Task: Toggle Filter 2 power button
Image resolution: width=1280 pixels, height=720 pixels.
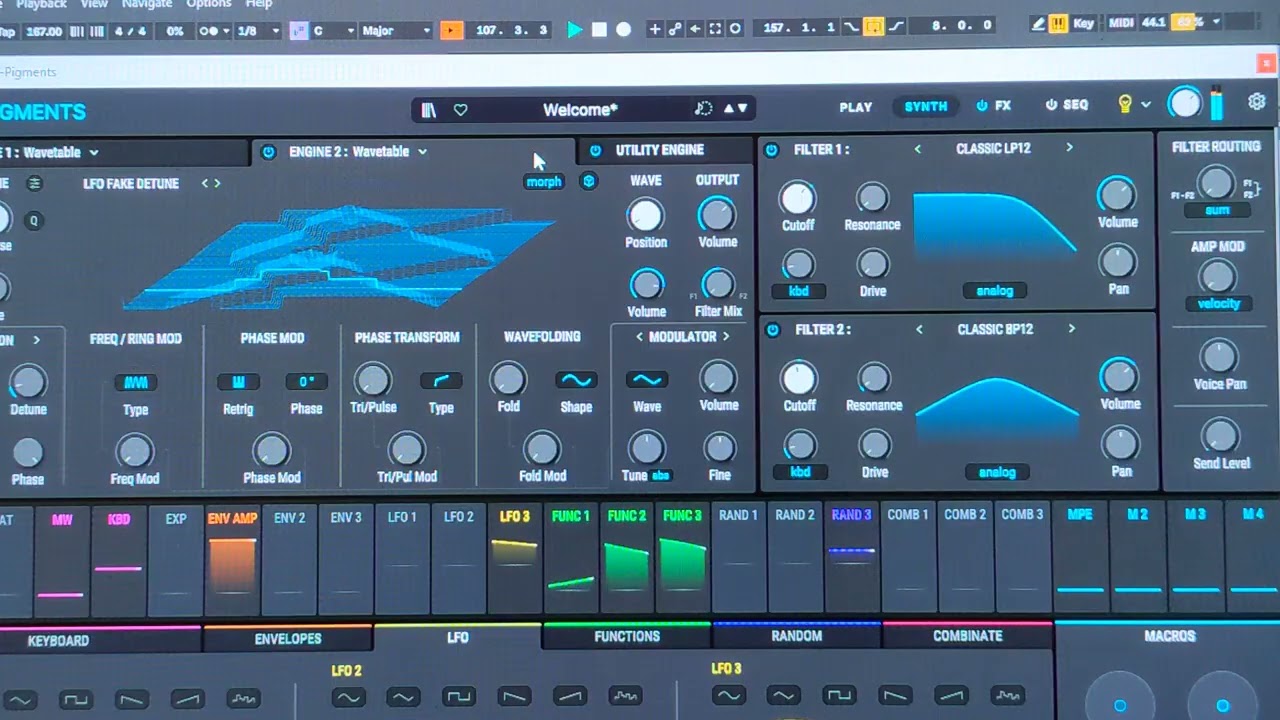Action: 771,330
